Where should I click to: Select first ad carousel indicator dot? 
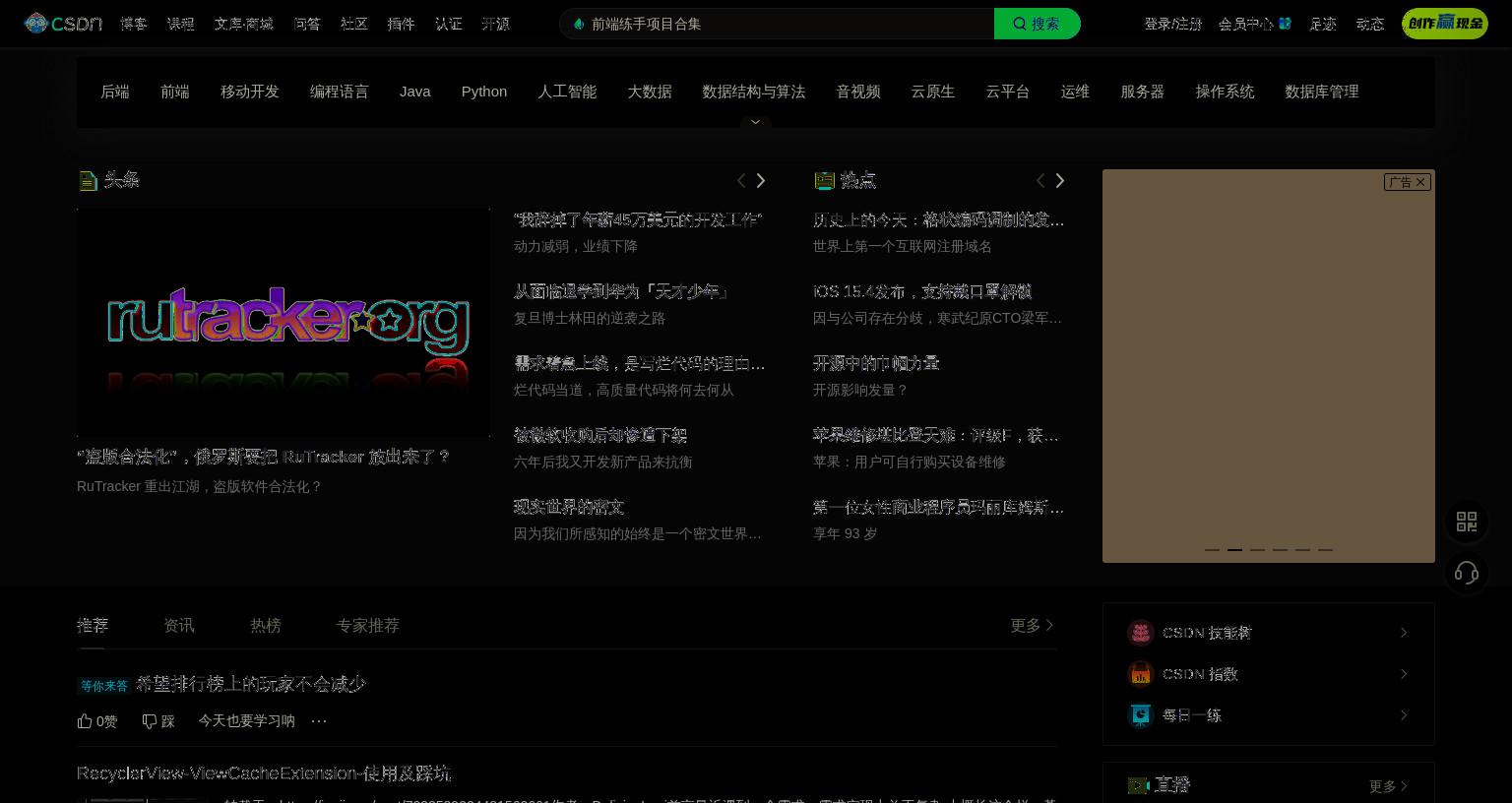(x=1212, y=549)
